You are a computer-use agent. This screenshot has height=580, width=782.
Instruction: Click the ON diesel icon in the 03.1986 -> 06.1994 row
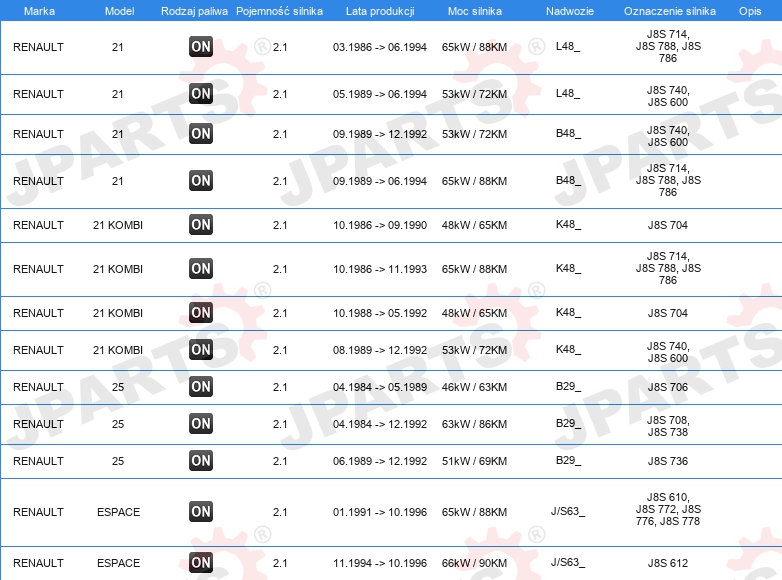pyautogui.click(x=201, y=47)
